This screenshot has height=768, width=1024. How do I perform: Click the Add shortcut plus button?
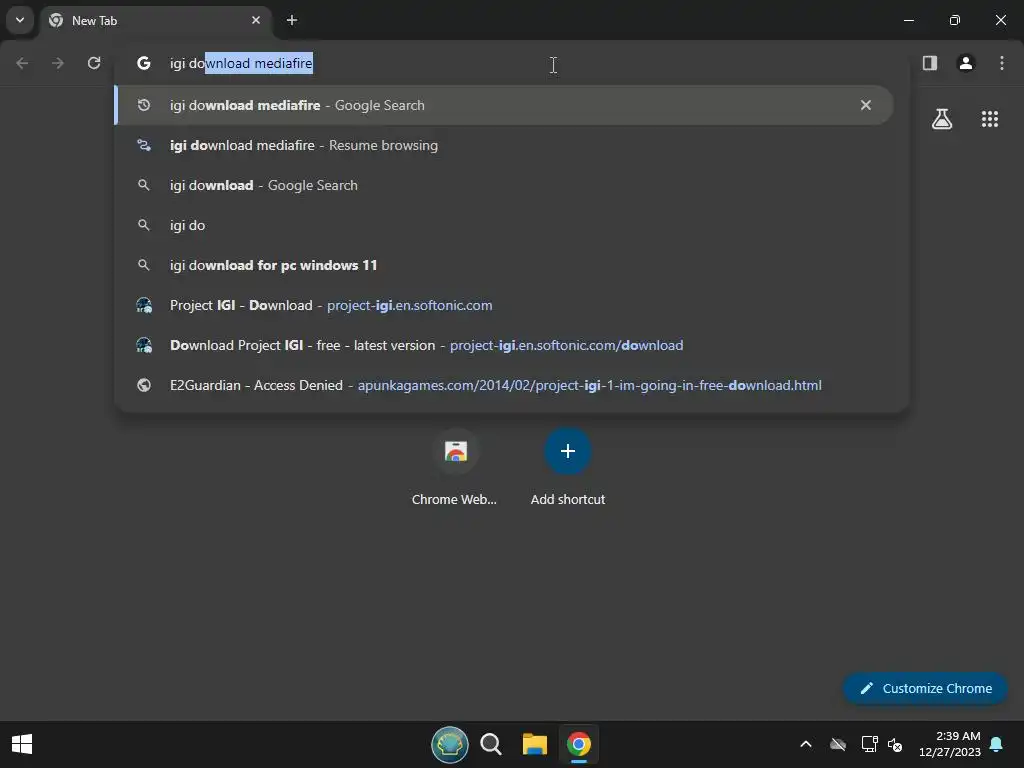pyautogui.click(x=568, y=451)
